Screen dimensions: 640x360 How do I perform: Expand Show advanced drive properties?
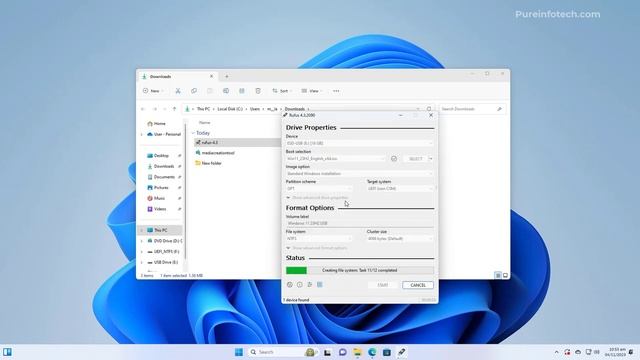click(317, 198)
